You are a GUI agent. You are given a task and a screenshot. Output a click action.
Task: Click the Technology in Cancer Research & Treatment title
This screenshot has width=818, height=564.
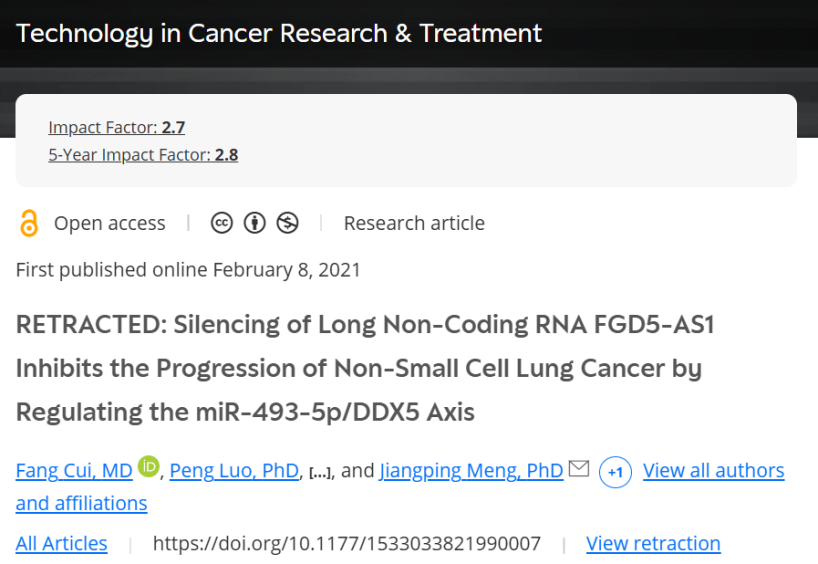(x=279, y=33)
